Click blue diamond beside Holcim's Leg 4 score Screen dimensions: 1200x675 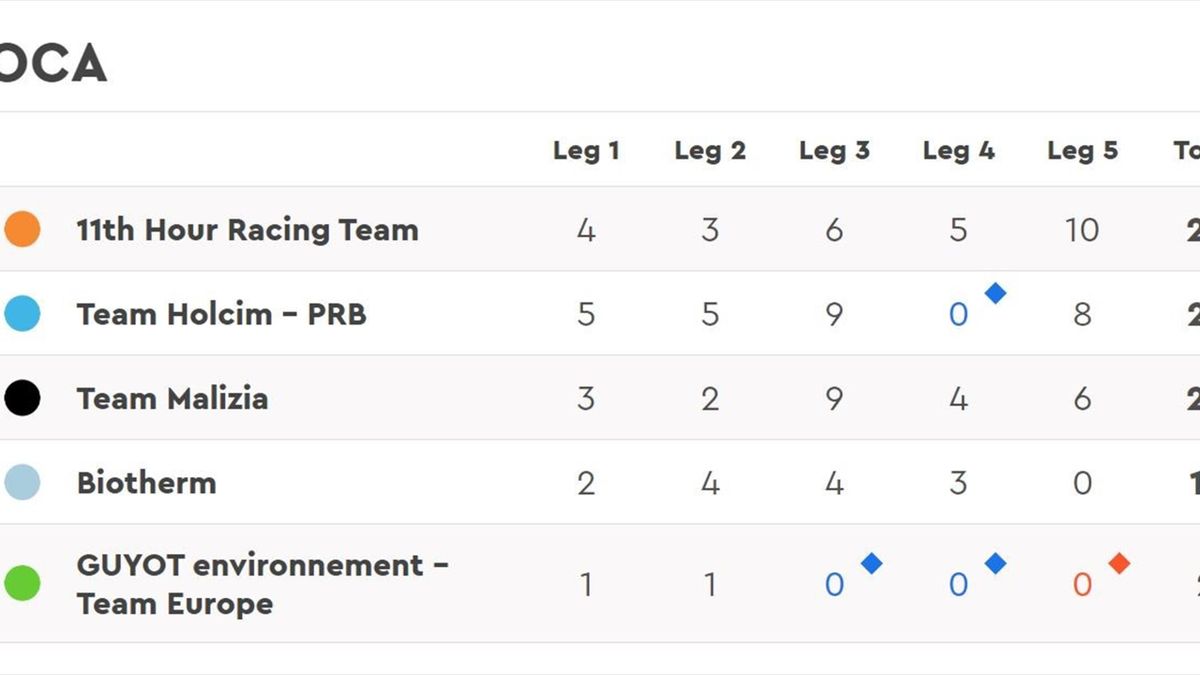pos(995,293)
